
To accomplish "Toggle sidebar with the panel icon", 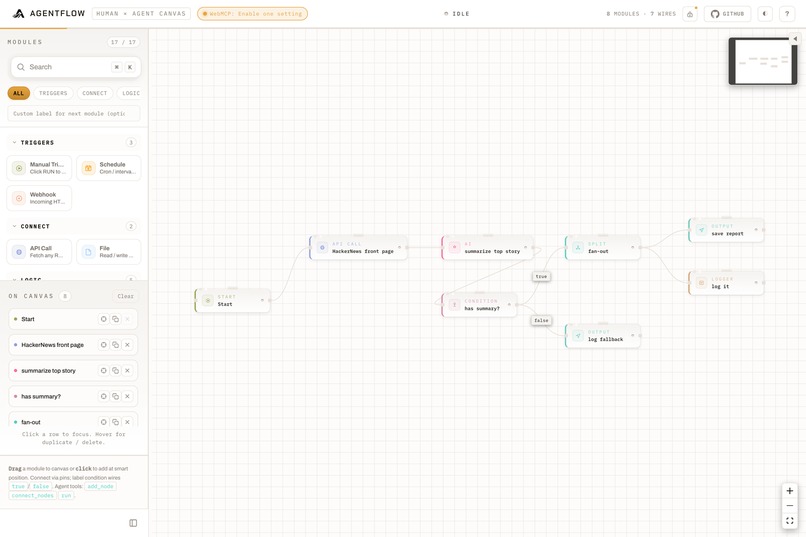I will [133, 523].
